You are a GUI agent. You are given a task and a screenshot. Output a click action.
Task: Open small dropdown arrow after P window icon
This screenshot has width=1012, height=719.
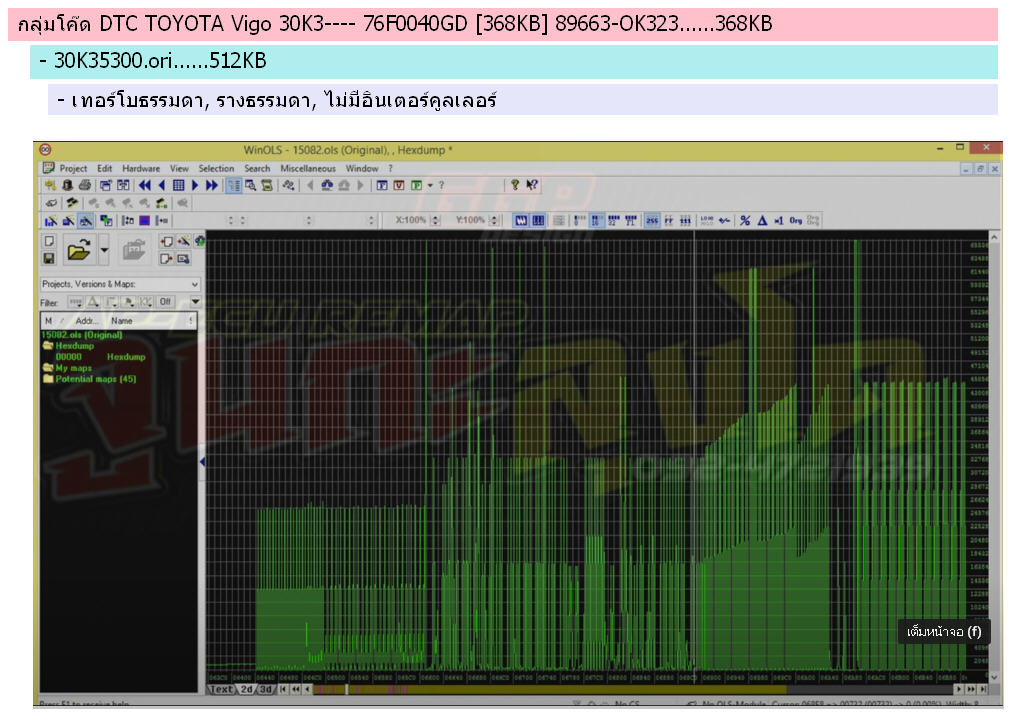tap(430, 185)
